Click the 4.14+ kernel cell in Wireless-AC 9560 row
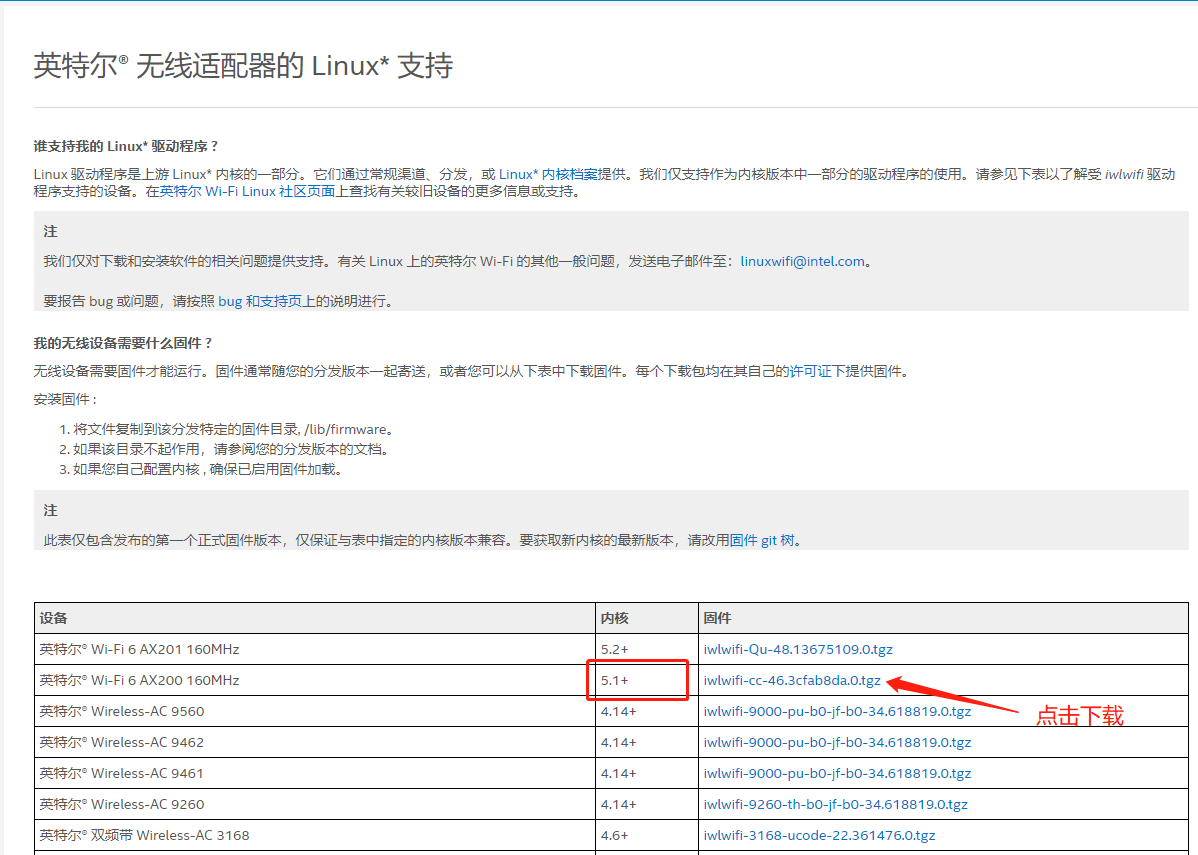The height and width of the screenshot is (855, 1198). coord(646,711)
